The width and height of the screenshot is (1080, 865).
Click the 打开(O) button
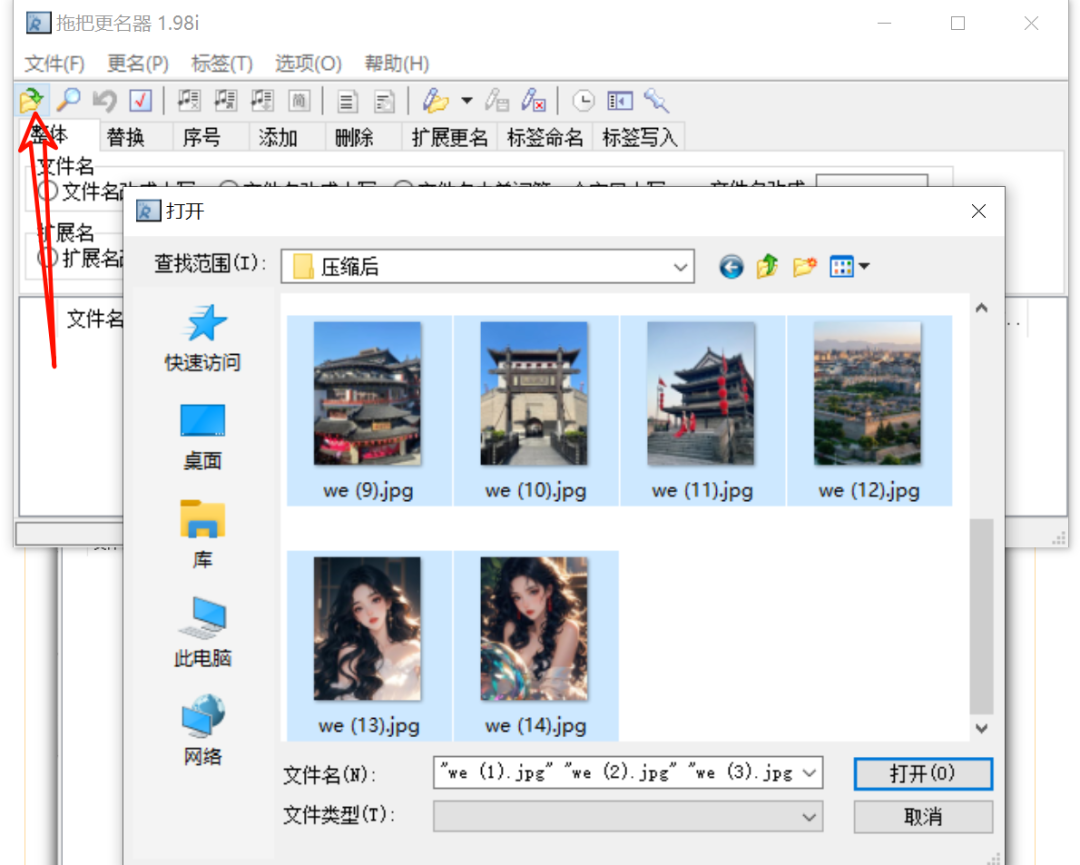[923, 773]
